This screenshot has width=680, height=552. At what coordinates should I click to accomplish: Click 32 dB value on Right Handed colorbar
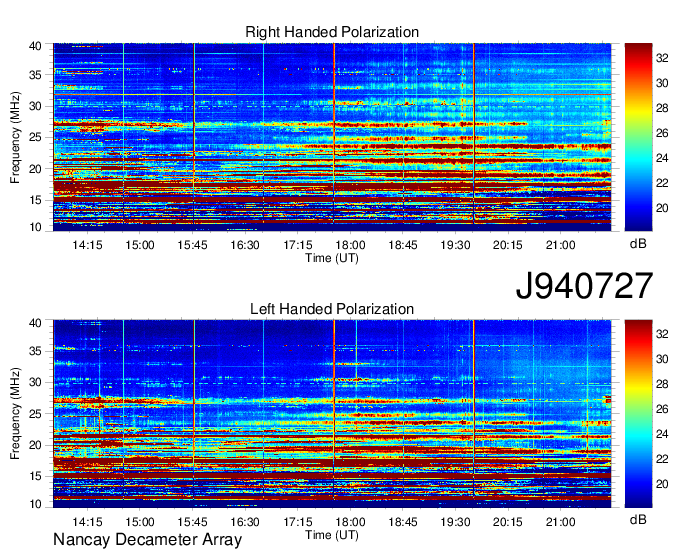pyautogui.click(x=662, y=58)
